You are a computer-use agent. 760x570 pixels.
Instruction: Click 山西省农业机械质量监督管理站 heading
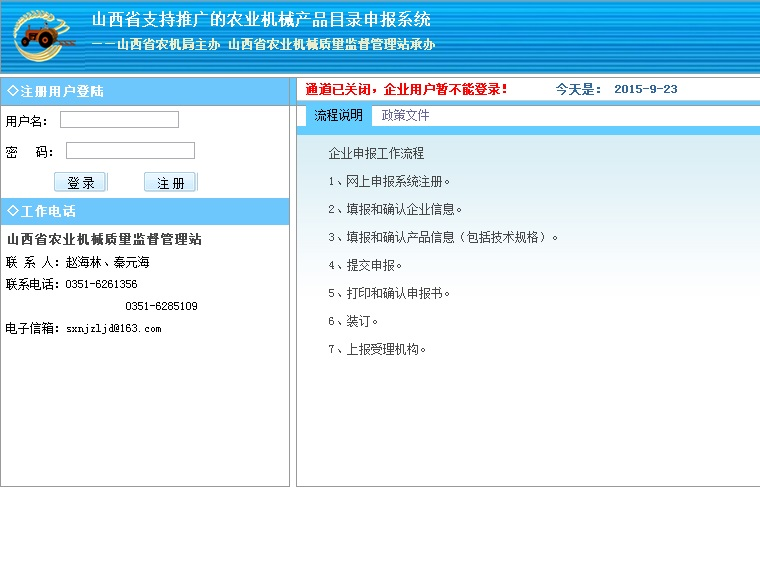(104, 239)
